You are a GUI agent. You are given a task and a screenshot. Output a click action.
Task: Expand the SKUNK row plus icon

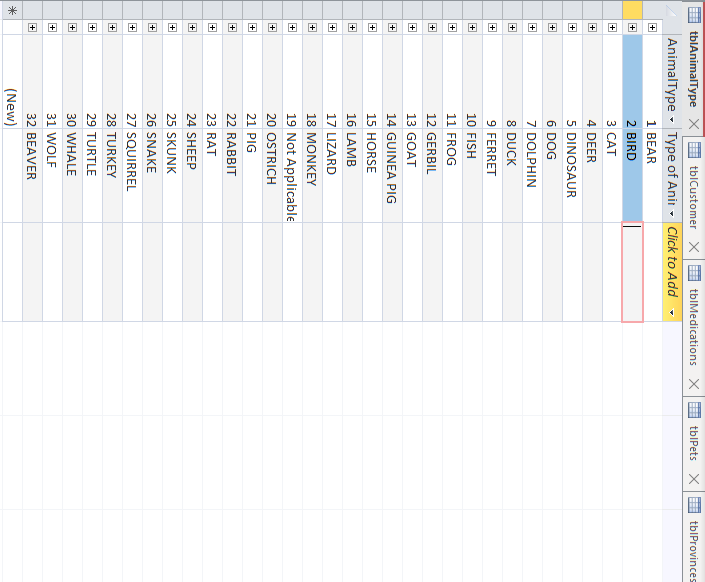pos(172,27)
